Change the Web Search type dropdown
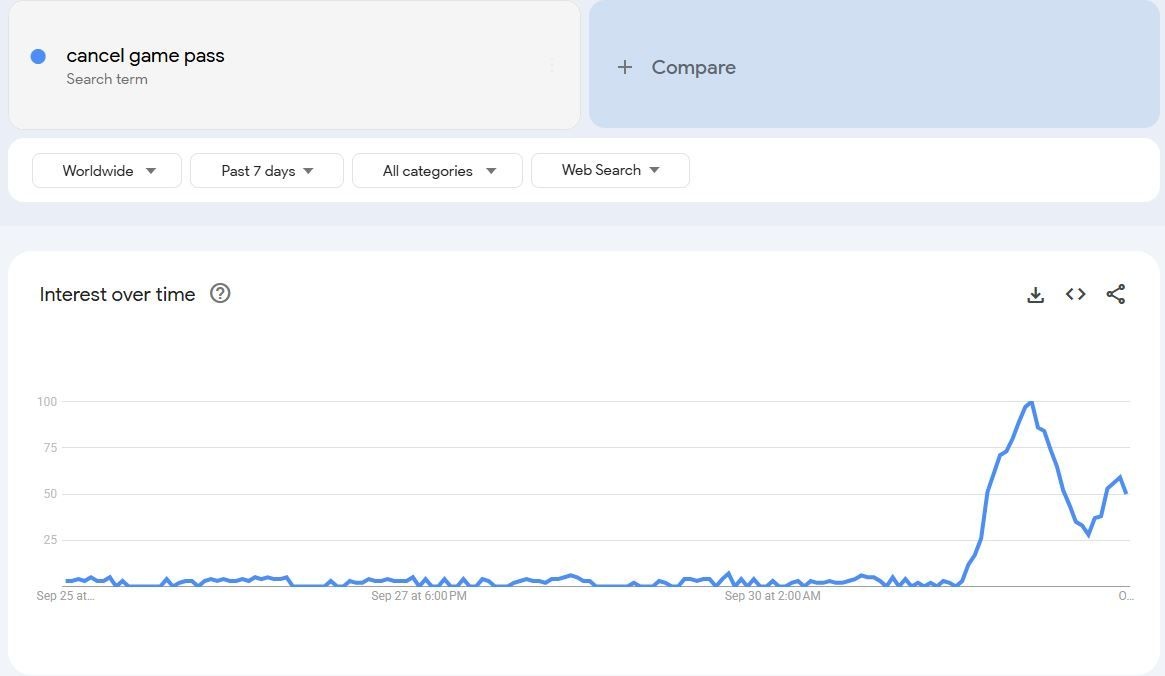Image resolution: width=1165 pixels, height=676 pixels. tap(610, 170)
